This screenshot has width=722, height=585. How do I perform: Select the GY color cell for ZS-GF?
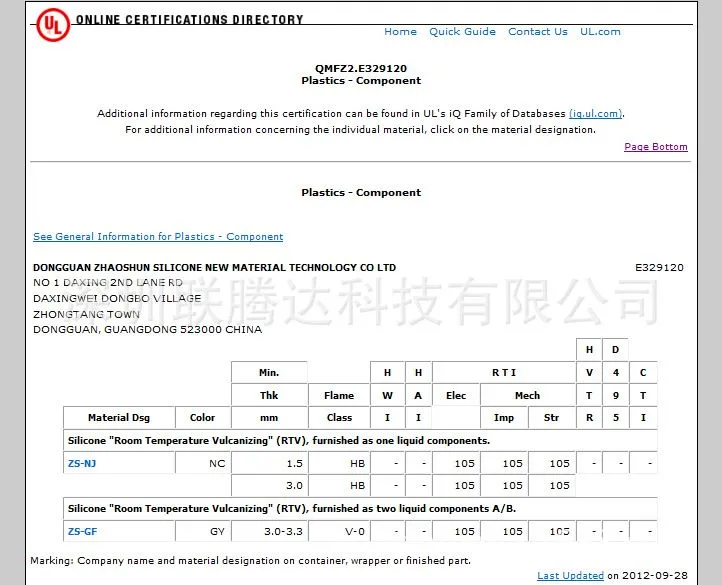[x=203, y=532]
